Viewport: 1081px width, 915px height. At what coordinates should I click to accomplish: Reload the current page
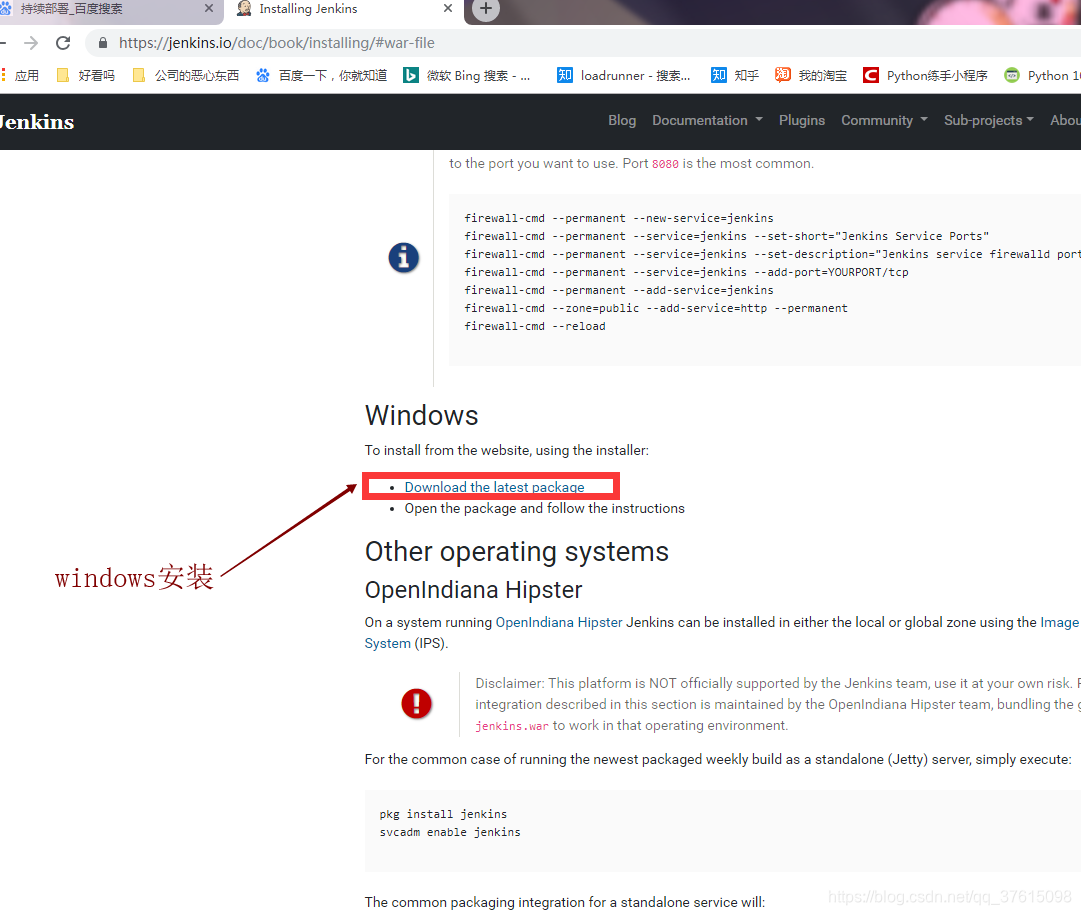[x=63, y=43]
